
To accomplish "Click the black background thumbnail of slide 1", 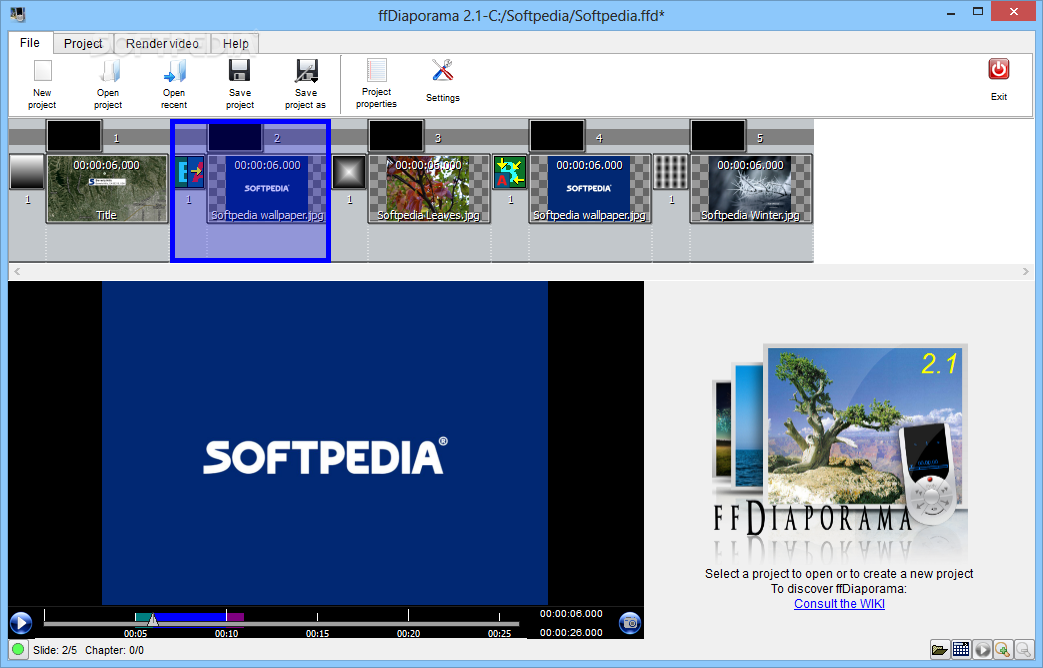I will [74, 136].
